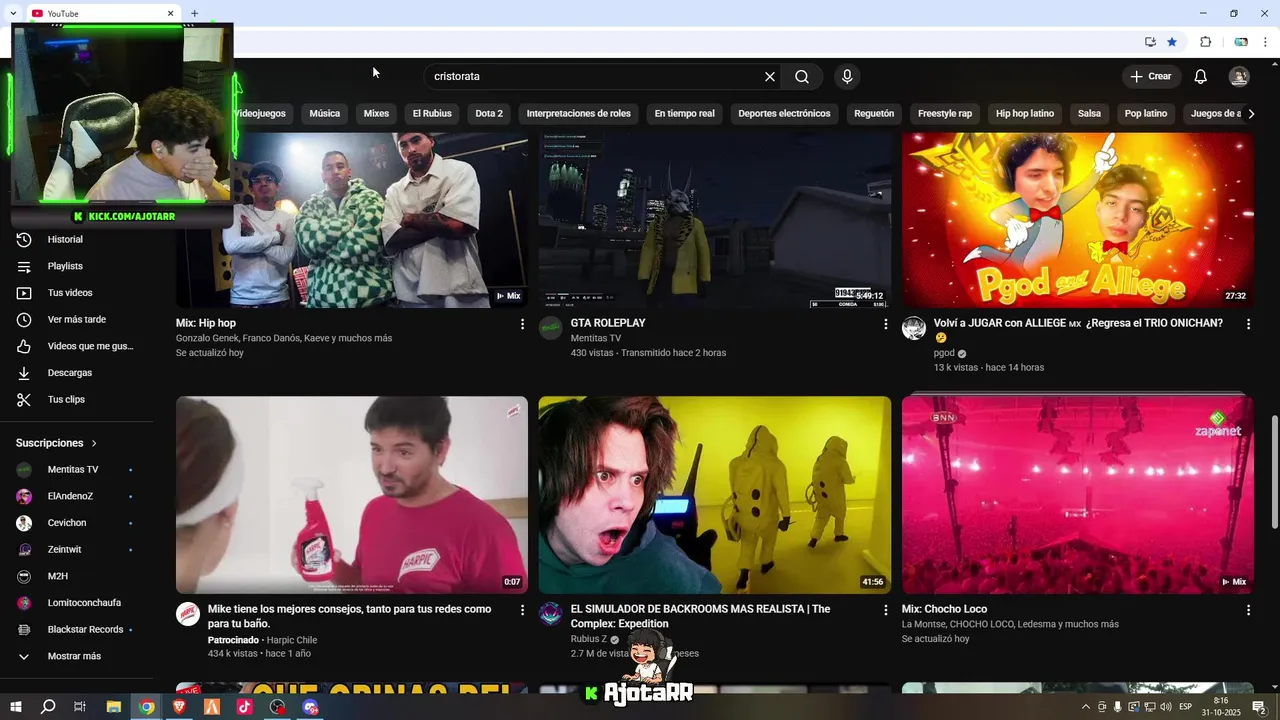
Task: Select the El Rubius filter chip
Action: click(x=432, y=114)
